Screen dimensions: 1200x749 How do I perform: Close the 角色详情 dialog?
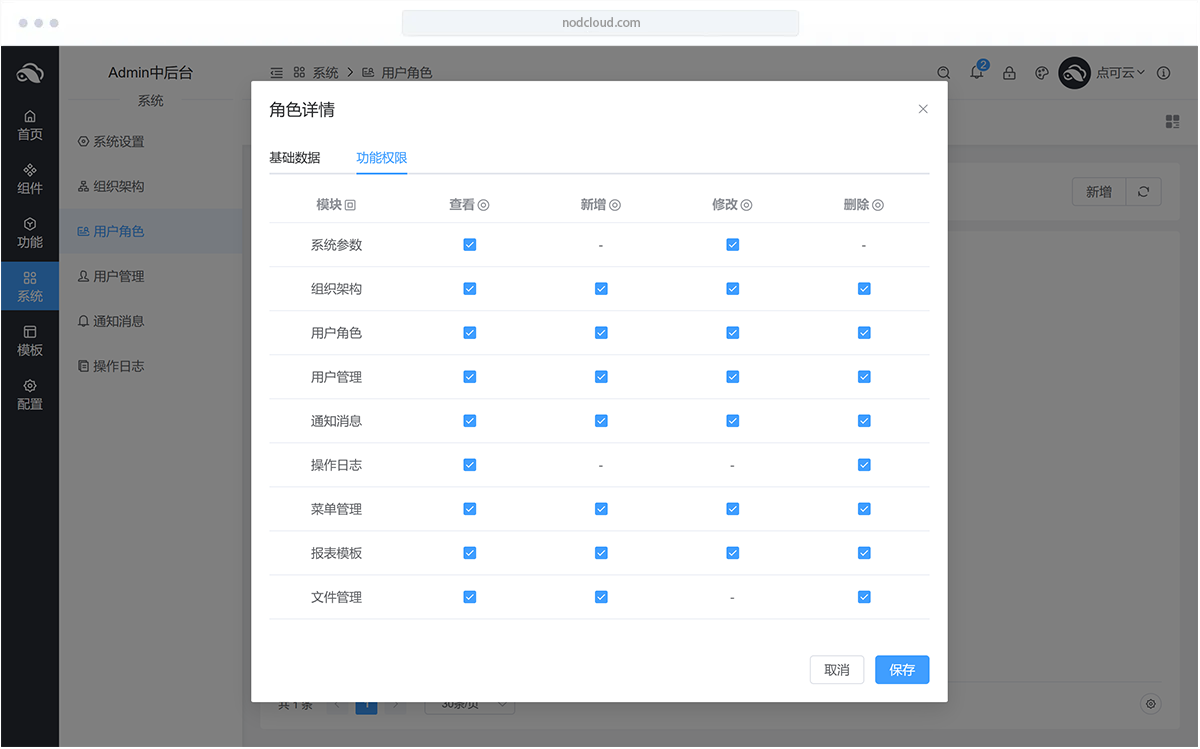point(923,109)
